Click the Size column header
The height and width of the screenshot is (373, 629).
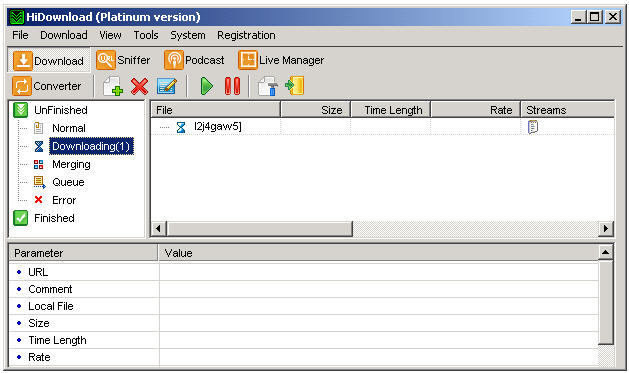coord(315,110)
